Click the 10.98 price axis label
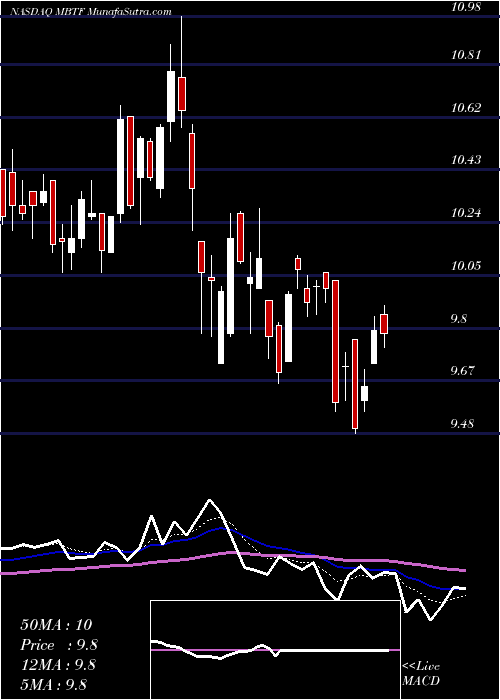Image resolution: width=500 pixels, height=700 pixels. click(x=466, y=7)
